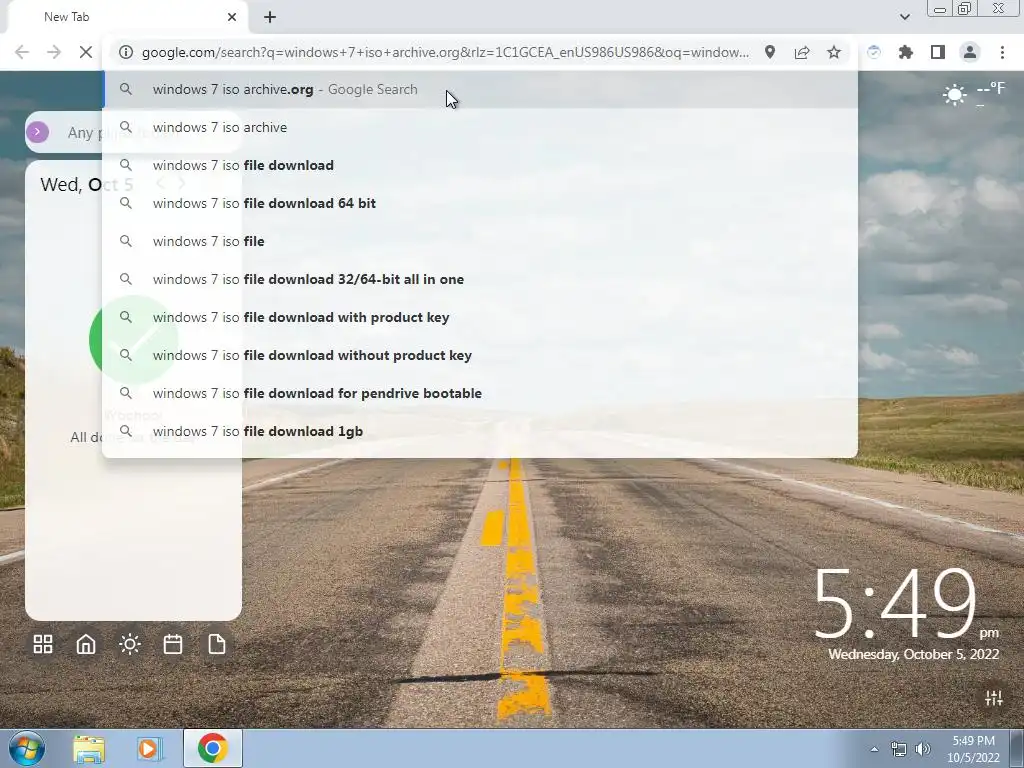Choose suggestion 'windows 7 iso archive'
This screenshot has width=1024, height=768.
(x=480, y=127)
